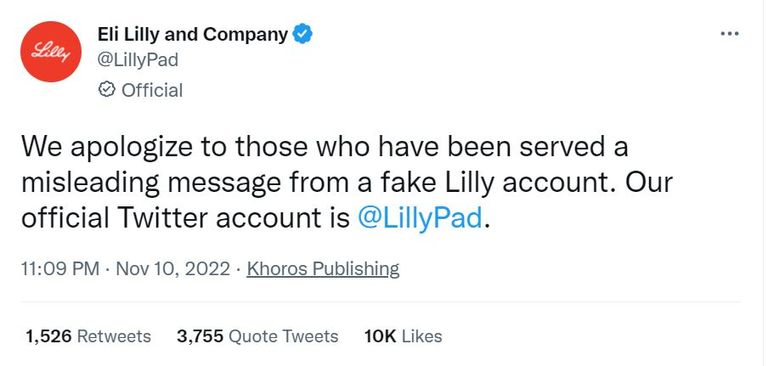
Task: Open the three-dot more options menu
Action: coord(729,34)
